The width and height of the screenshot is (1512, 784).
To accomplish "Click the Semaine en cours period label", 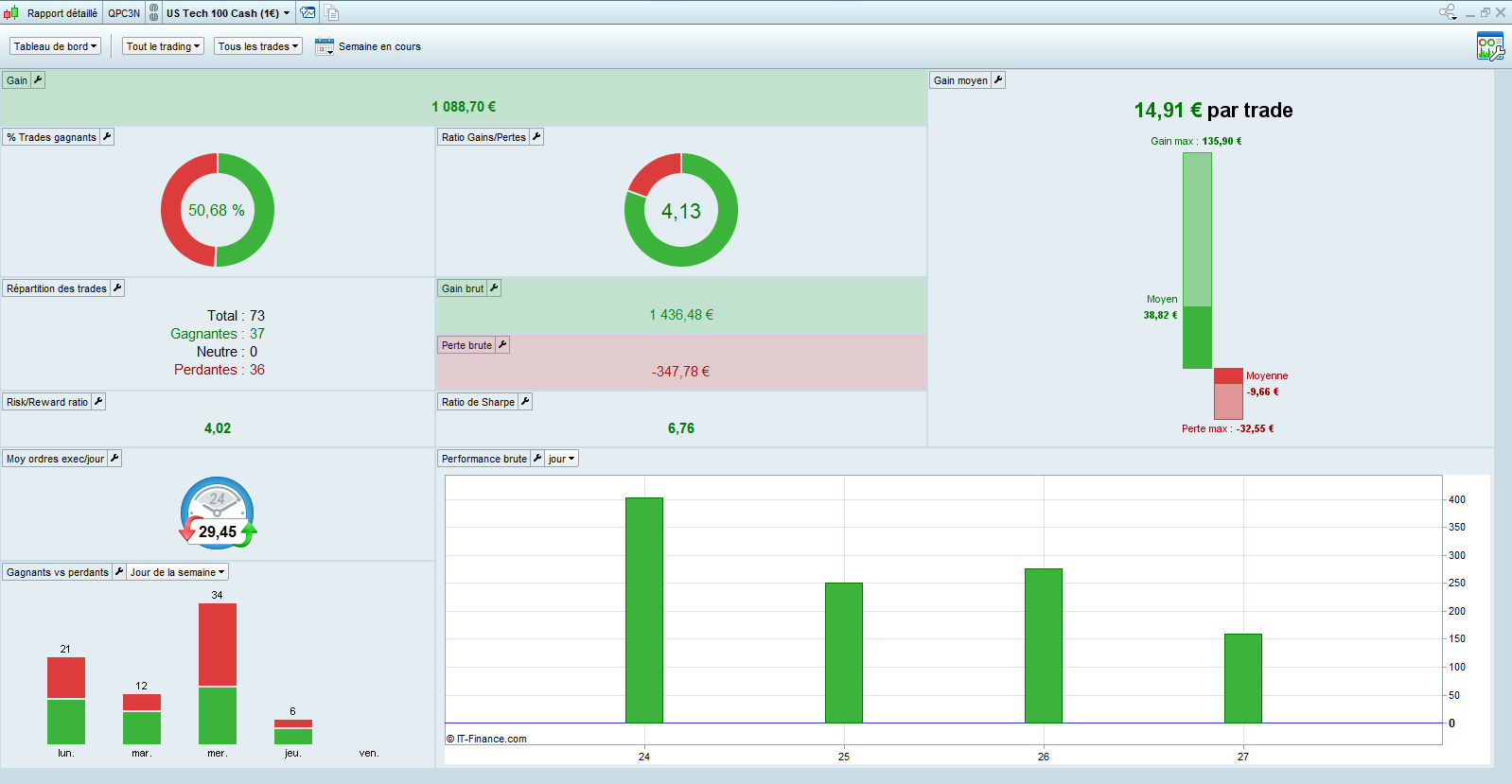I will (379, 46).
